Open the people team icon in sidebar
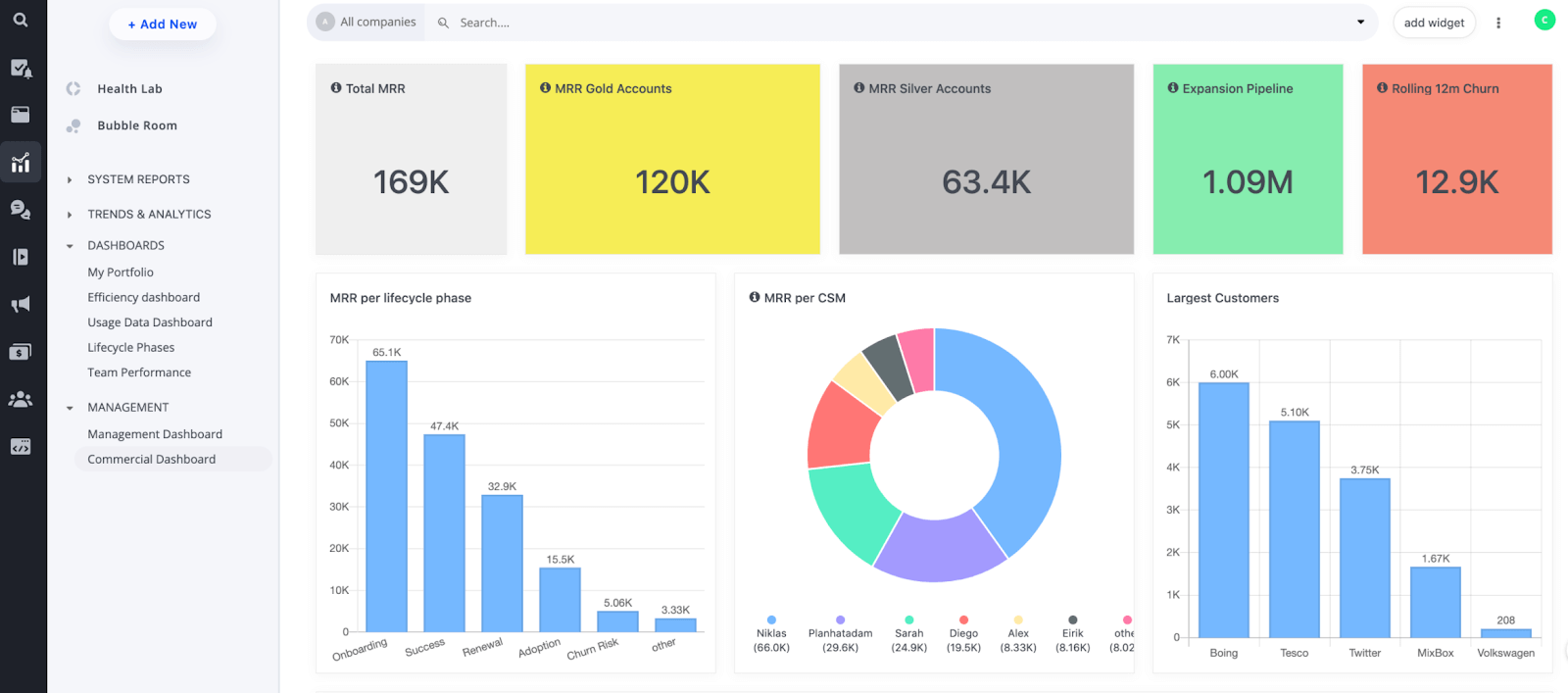This screenshot has width=1568, height=693. pos(21,399)
